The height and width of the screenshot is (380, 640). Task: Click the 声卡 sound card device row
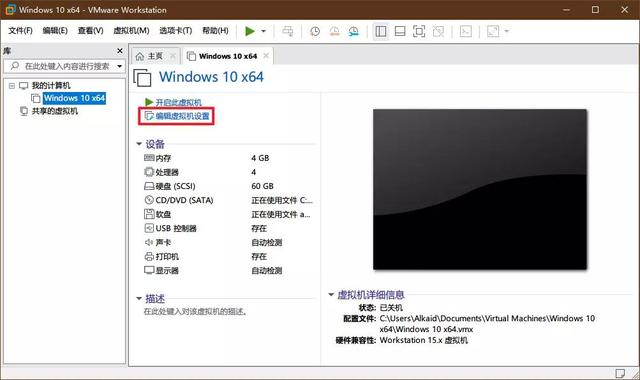click(229, 242)
